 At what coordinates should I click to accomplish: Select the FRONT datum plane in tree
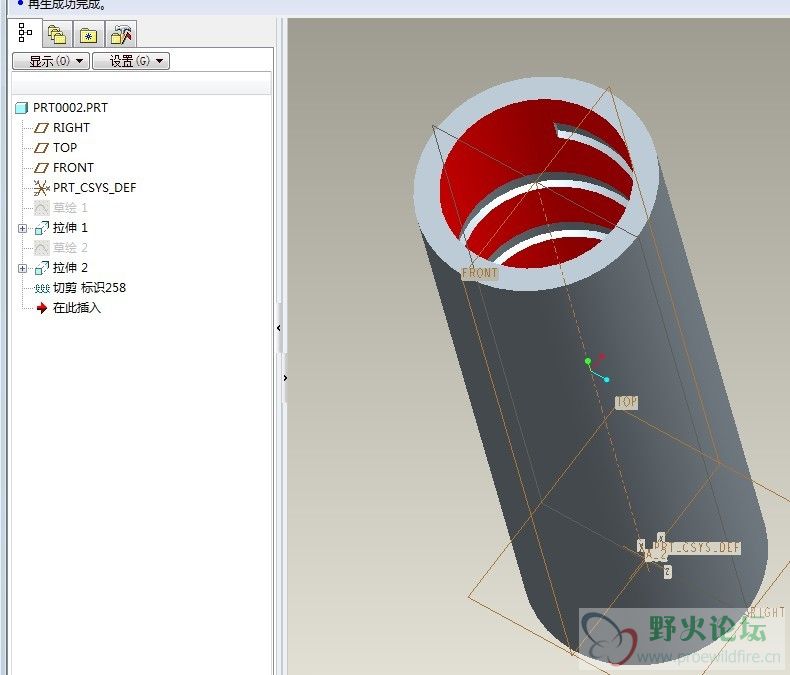point(73,167)
